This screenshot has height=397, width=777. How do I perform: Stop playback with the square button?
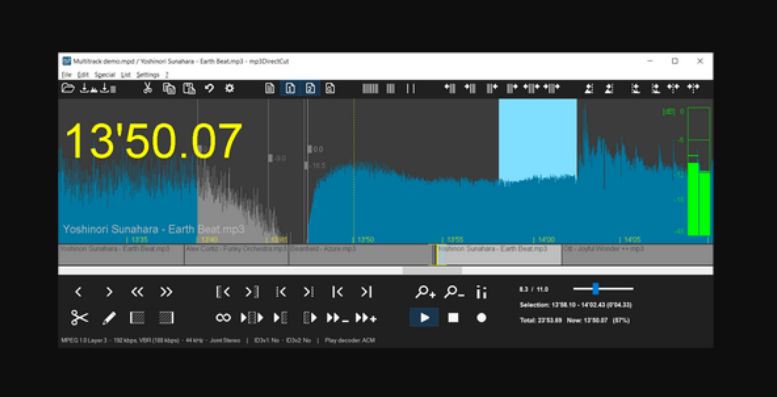point(453,318)
